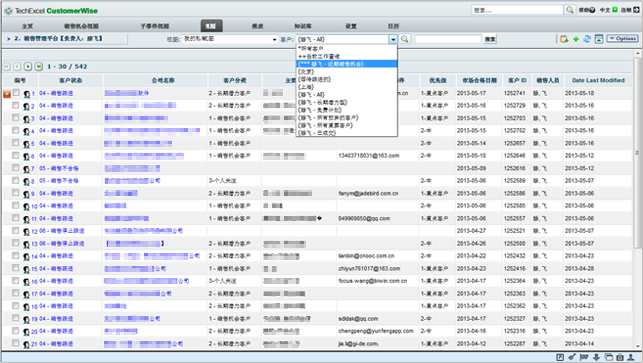Go to first page icon
This screenshot has width=643, height=363.
7,66
